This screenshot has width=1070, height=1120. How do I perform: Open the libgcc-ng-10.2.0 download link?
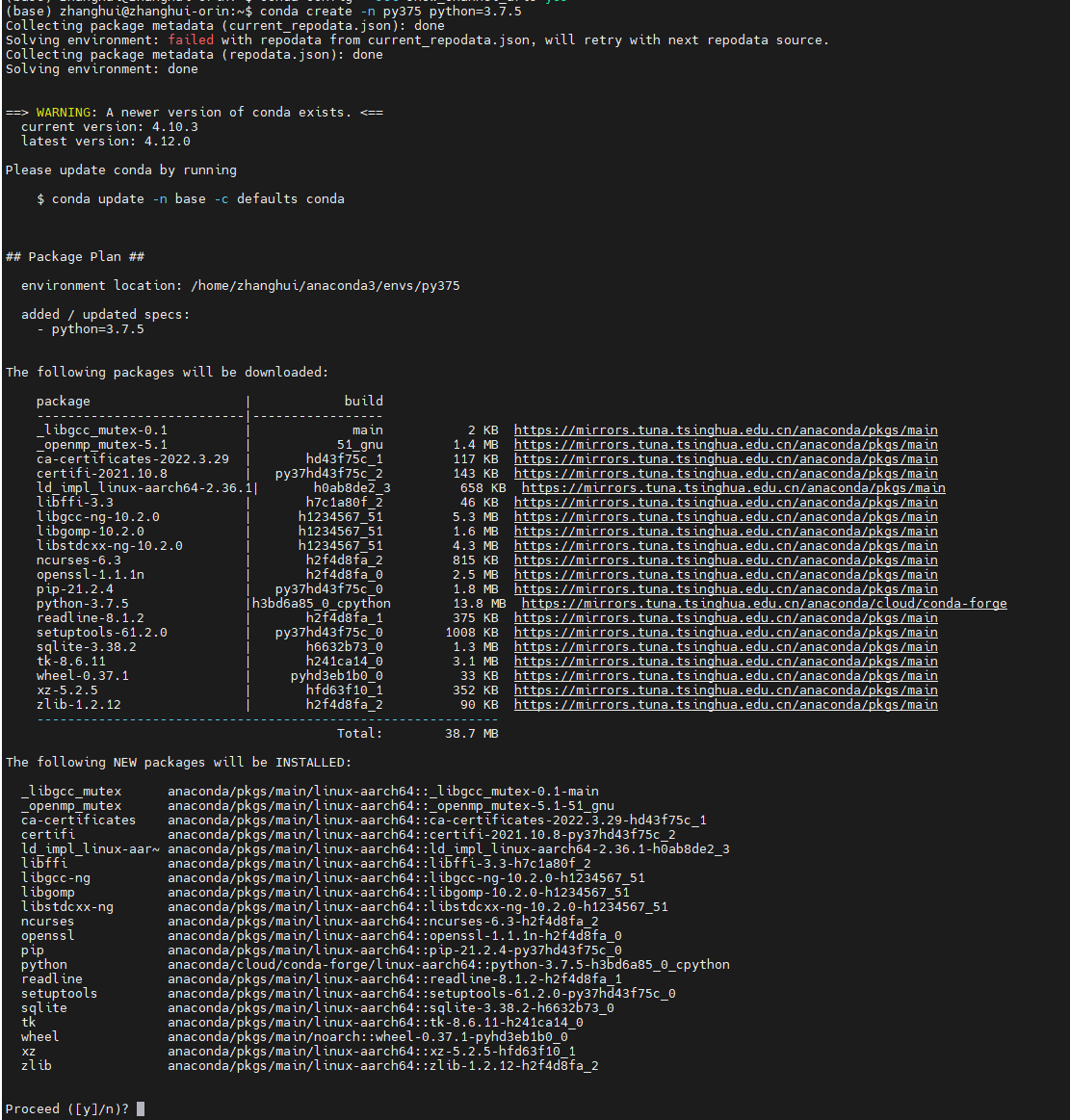[725, 517]
